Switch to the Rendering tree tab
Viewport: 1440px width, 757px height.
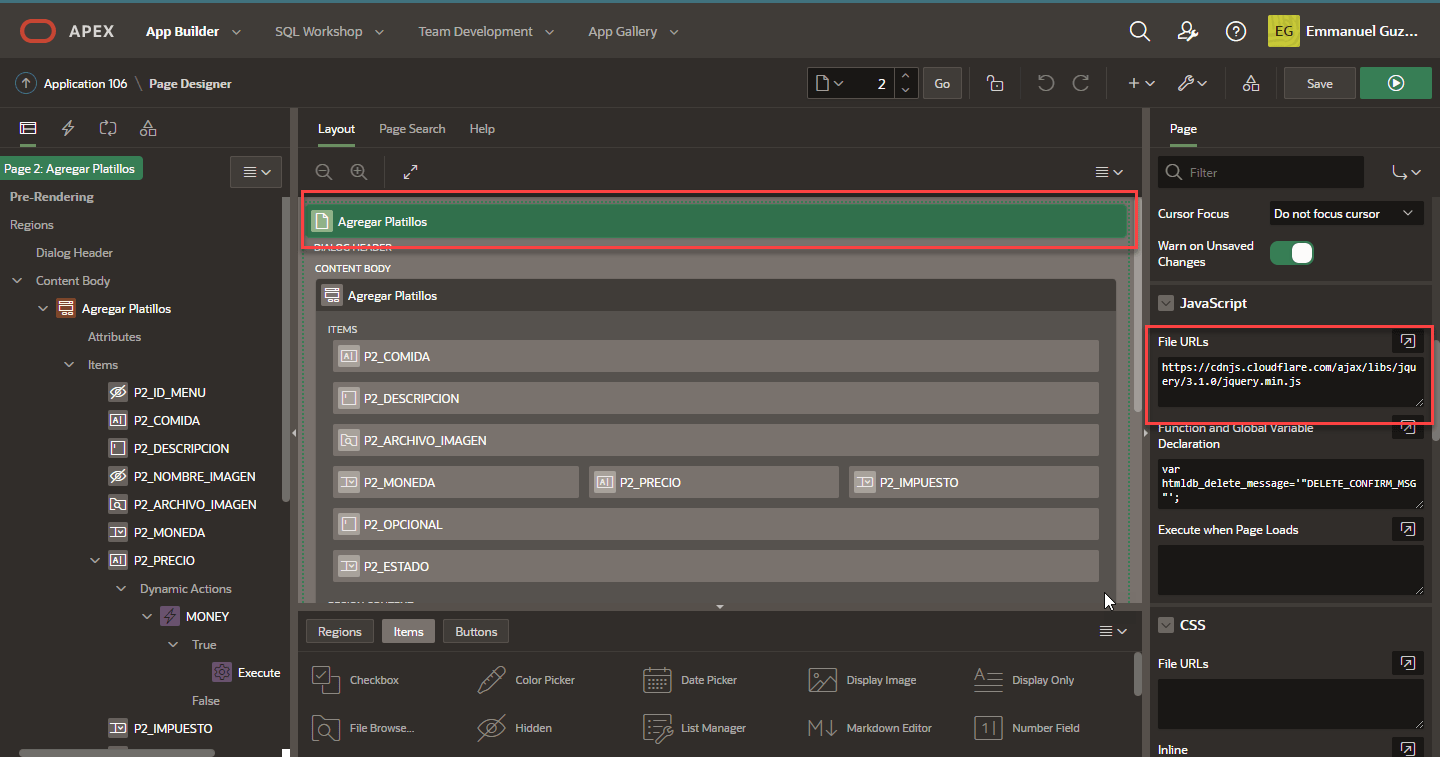point(28,128)
